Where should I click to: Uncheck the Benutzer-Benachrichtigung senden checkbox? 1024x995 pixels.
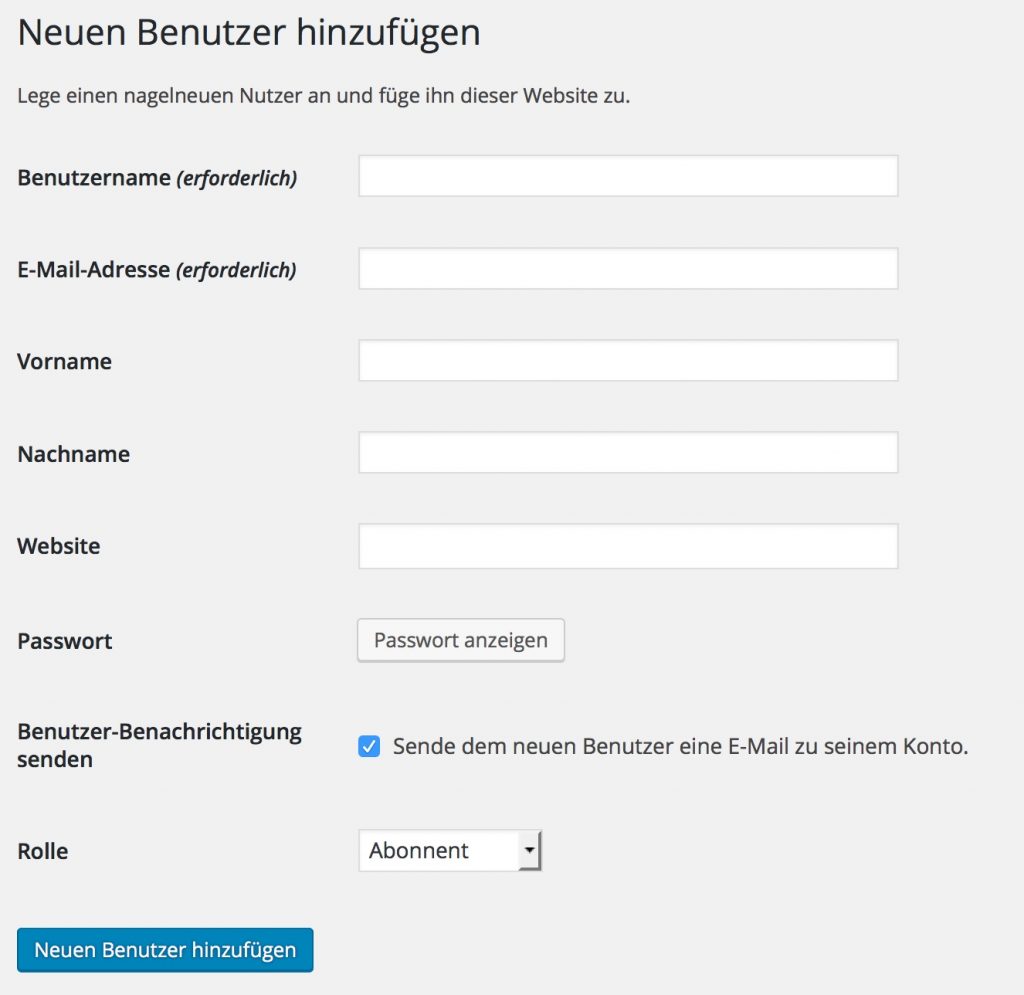(x=368, y=745)
